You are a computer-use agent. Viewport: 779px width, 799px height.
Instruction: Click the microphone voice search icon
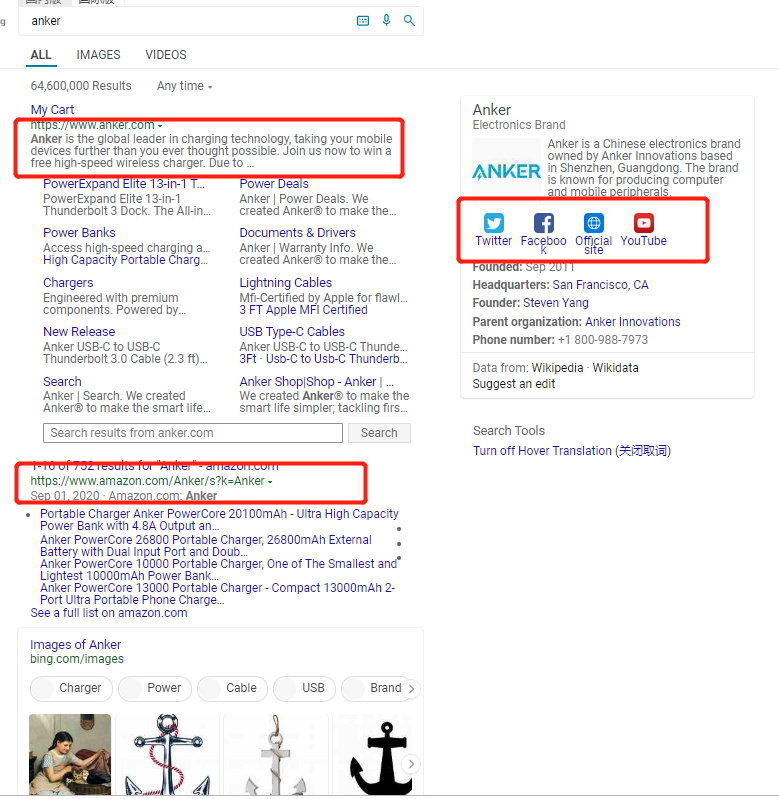click(387, 20)
